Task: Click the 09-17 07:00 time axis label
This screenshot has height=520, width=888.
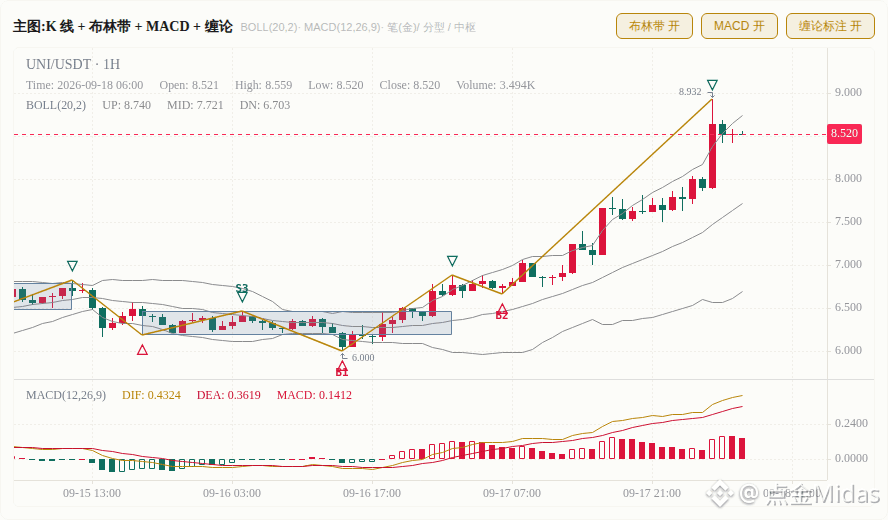Action: click(512, 493)
